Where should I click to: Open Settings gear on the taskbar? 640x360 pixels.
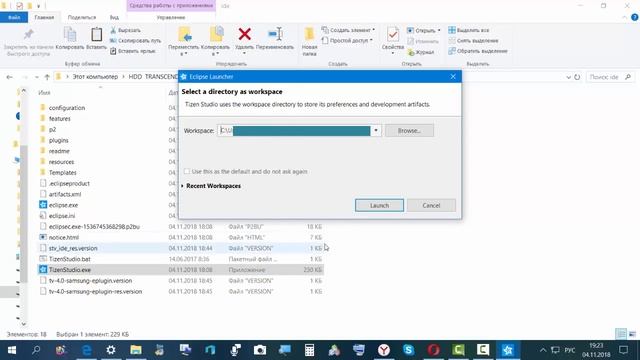click(x=111, y=350)
